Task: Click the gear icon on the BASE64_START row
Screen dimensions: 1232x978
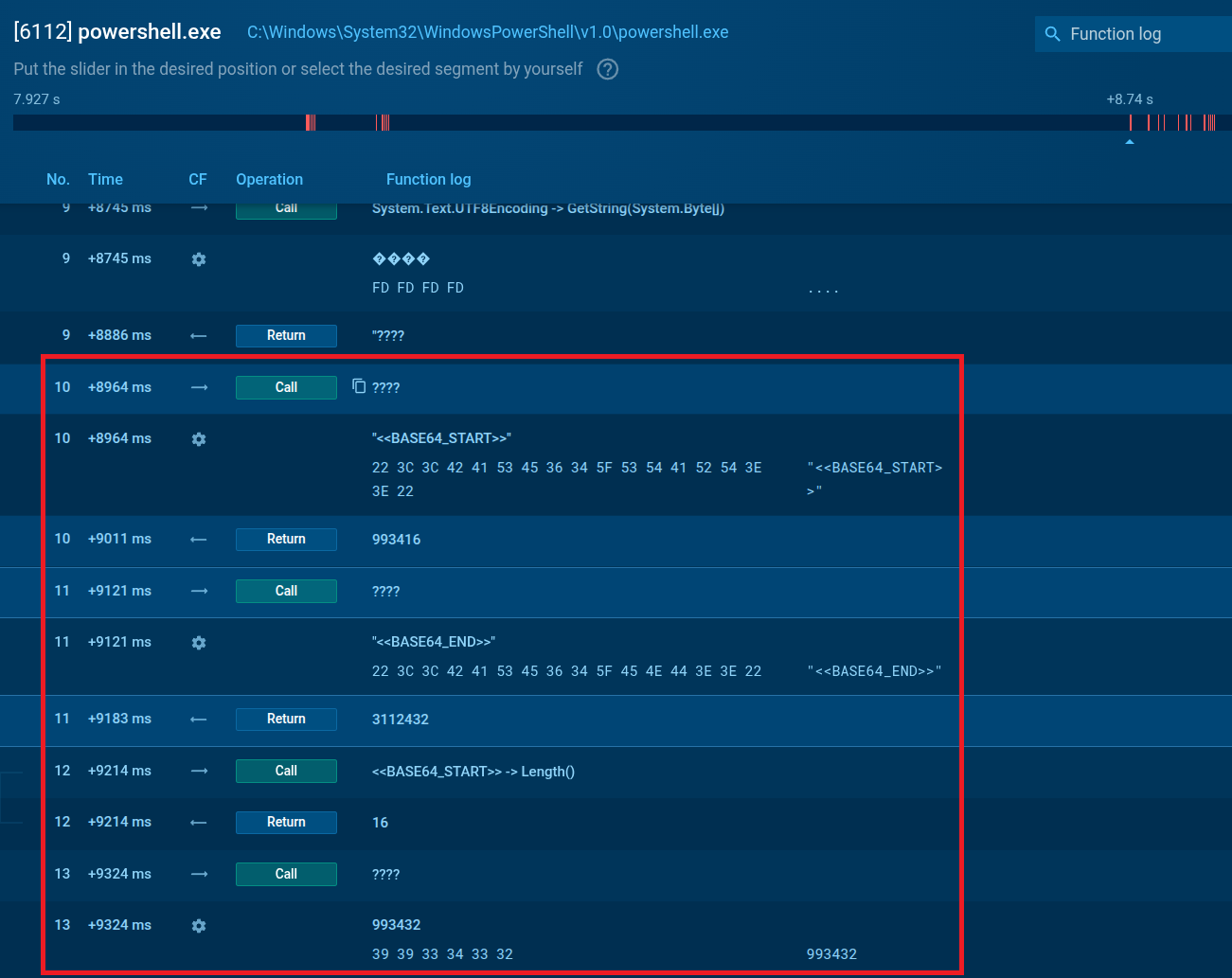Action: (199, 438)
